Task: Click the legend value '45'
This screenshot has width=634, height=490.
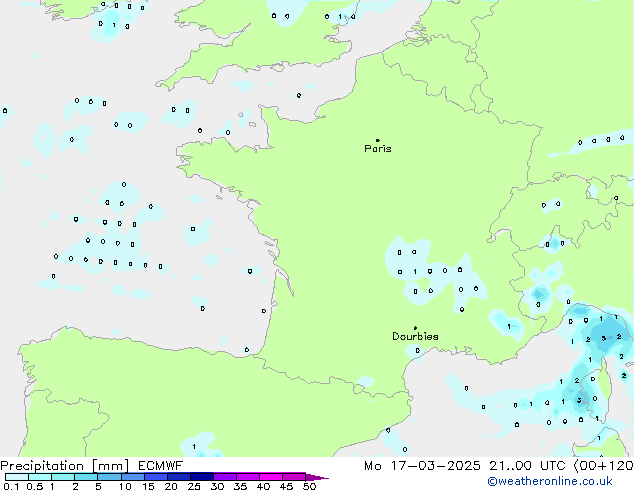Action: coord(286,486)
